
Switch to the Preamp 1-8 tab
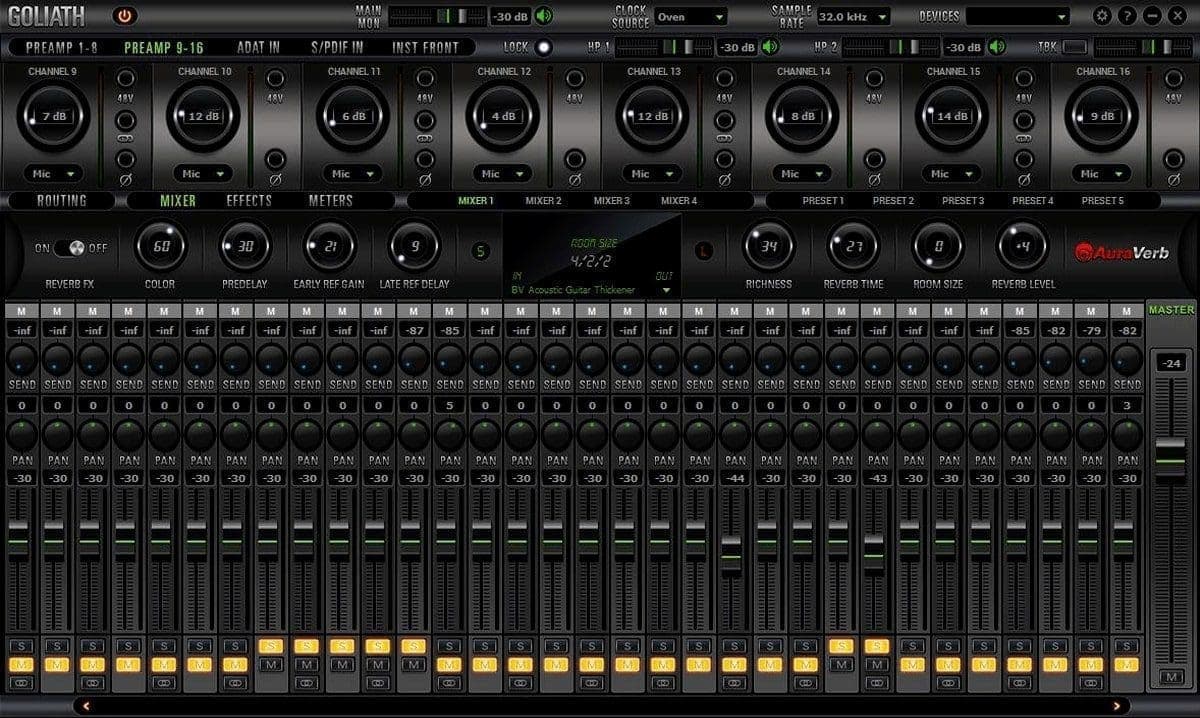coord(61,47)
